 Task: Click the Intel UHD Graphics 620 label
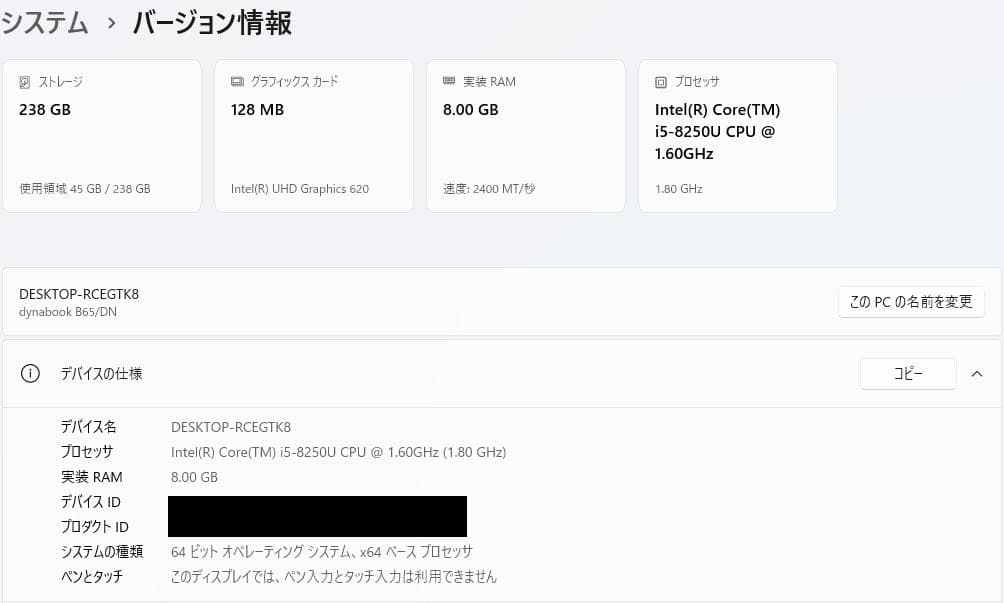coord(299,188)
